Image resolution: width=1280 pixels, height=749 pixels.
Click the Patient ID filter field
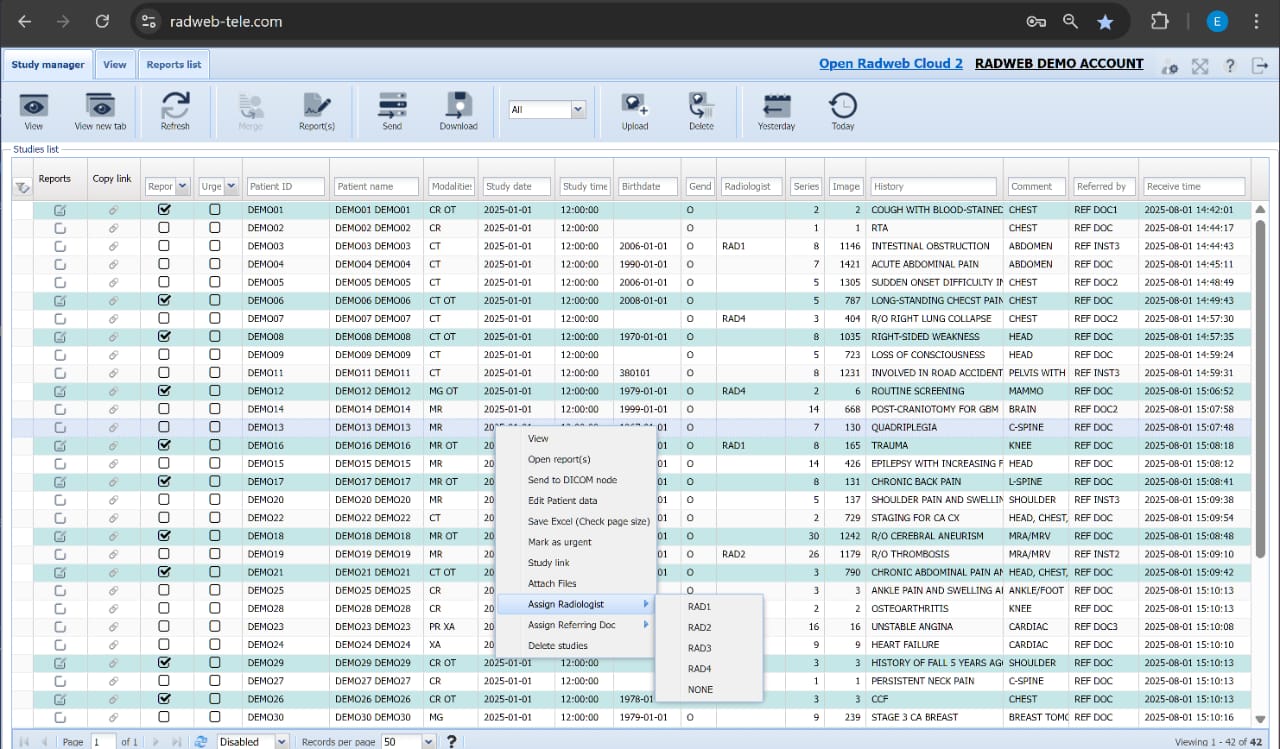coord(286,186)
